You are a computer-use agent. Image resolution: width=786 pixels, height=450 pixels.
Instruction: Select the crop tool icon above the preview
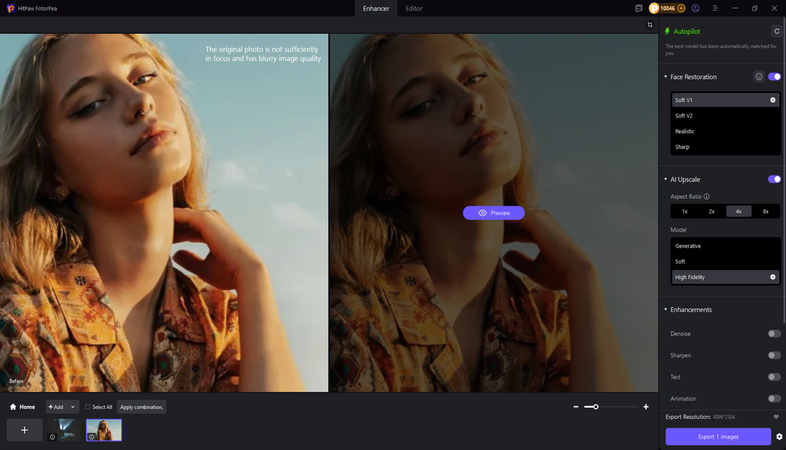[650, 25]
